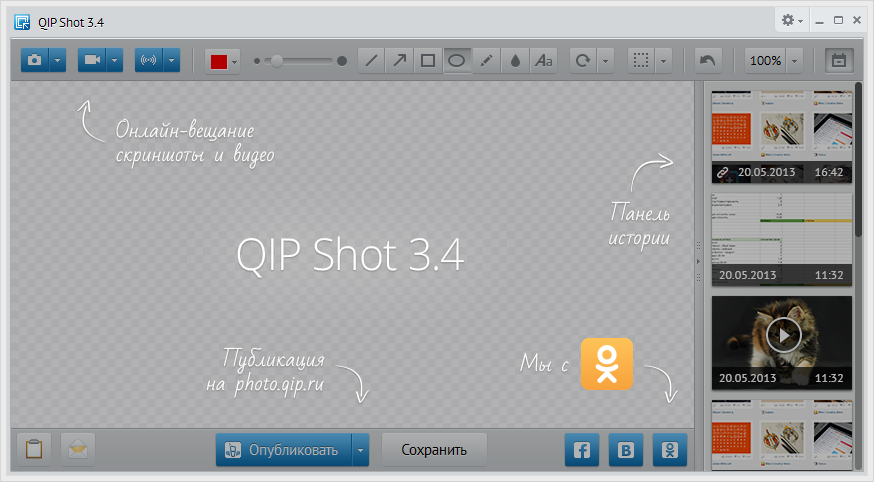
Task: Select the text annotation tool
Action: click(543, 61)
